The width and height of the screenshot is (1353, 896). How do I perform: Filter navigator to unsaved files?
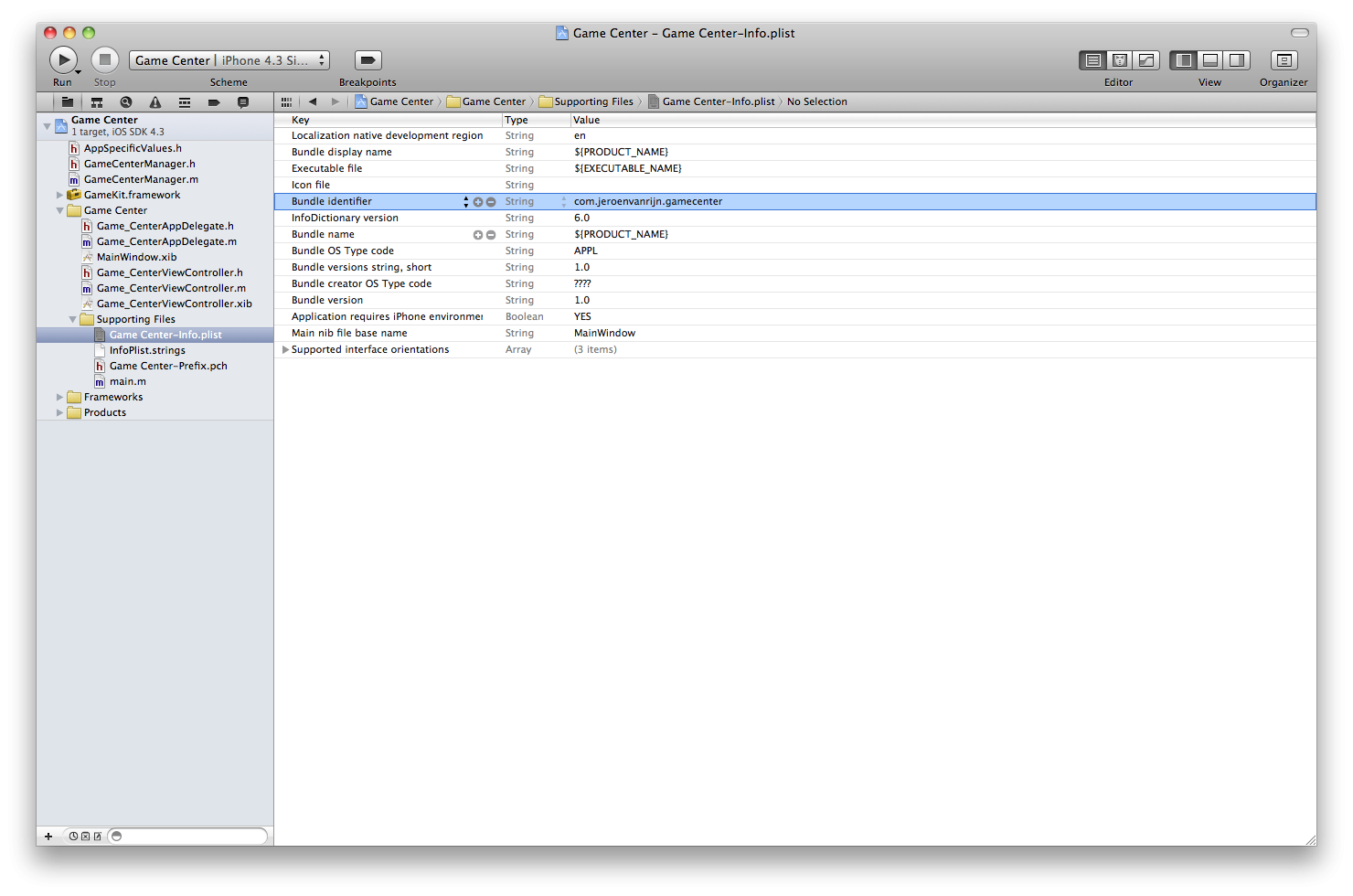pos(97,836)
